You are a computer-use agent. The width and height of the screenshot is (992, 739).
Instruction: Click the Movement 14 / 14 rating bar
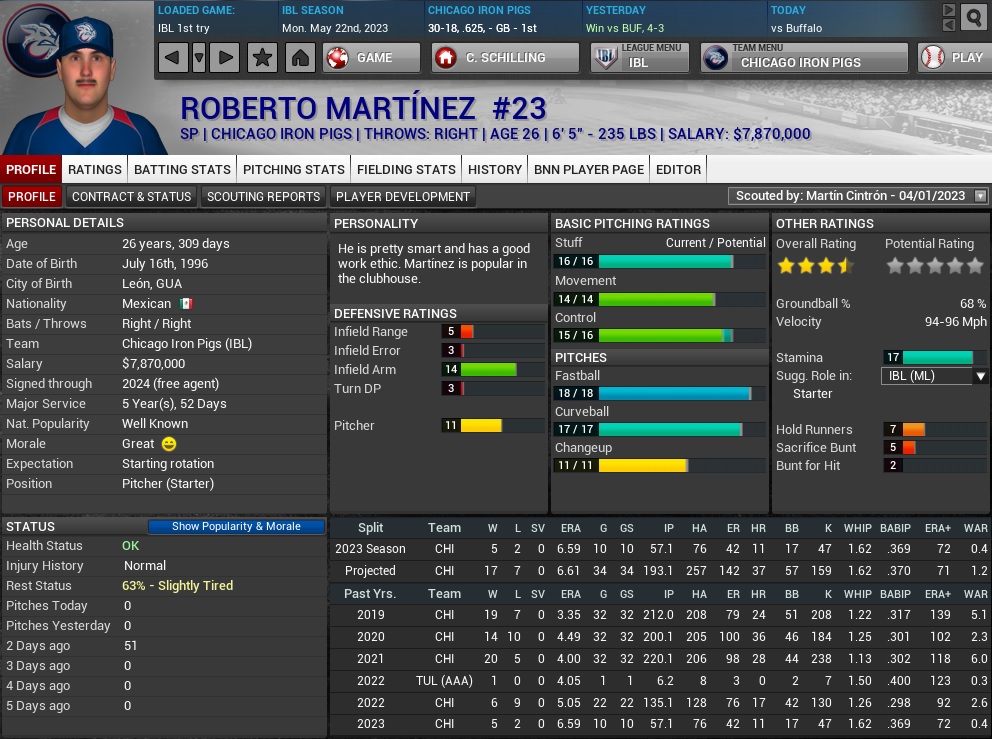(x=660, y=299)
